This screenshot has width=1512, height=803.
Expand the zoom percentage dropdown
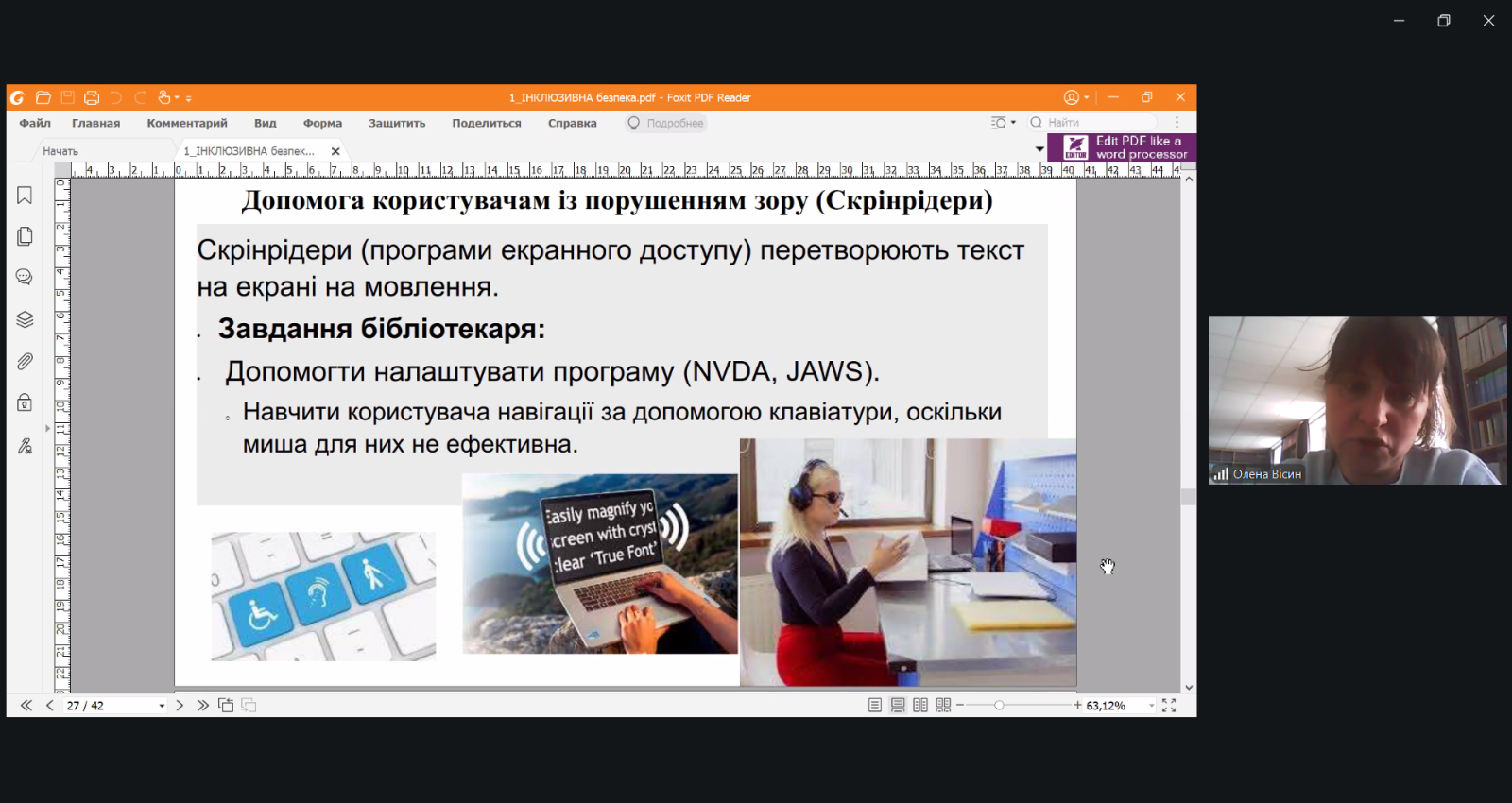point(1151,706)
